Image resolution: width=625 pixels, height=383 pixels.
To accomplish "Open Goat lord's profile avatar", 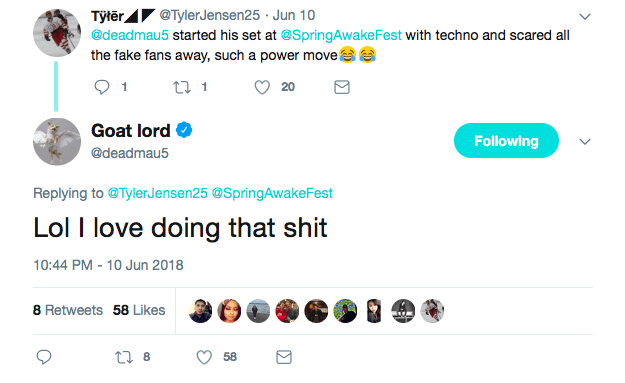I will (x=57, y=141).
